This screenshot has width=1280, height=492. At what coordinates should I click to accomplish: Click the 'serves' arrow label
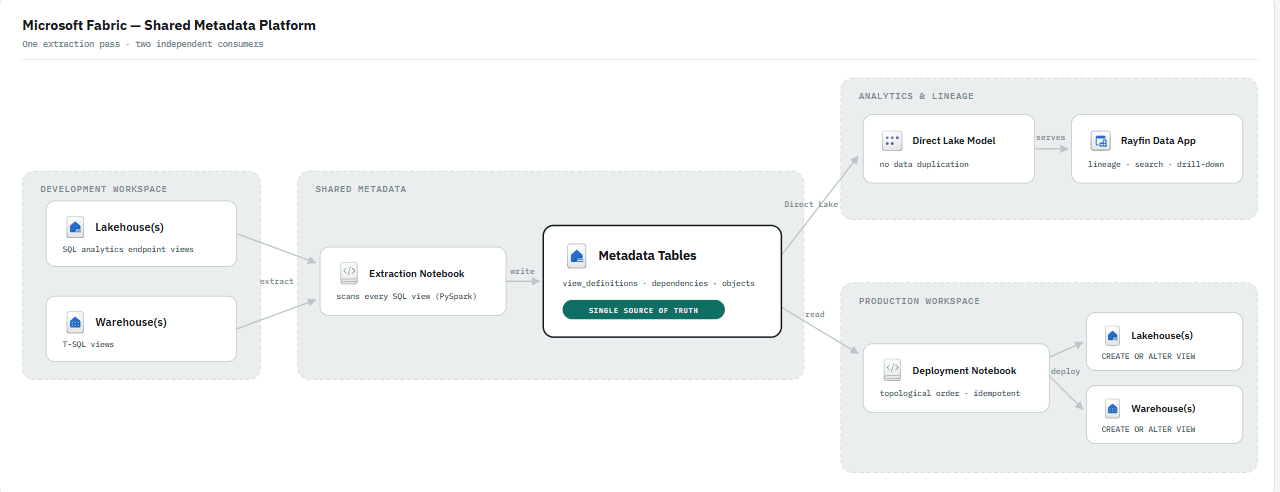coord(1050,137)
